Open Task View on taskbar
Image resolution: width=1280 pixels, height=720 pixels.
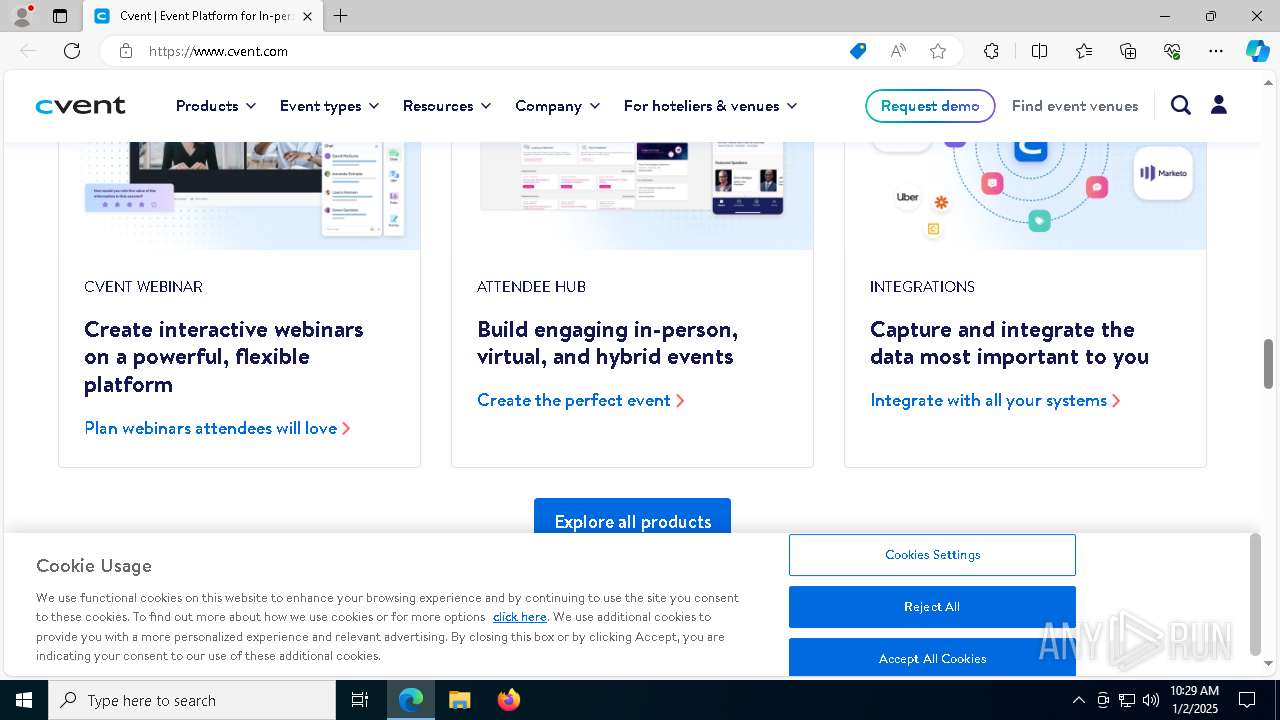pos(360,700)
